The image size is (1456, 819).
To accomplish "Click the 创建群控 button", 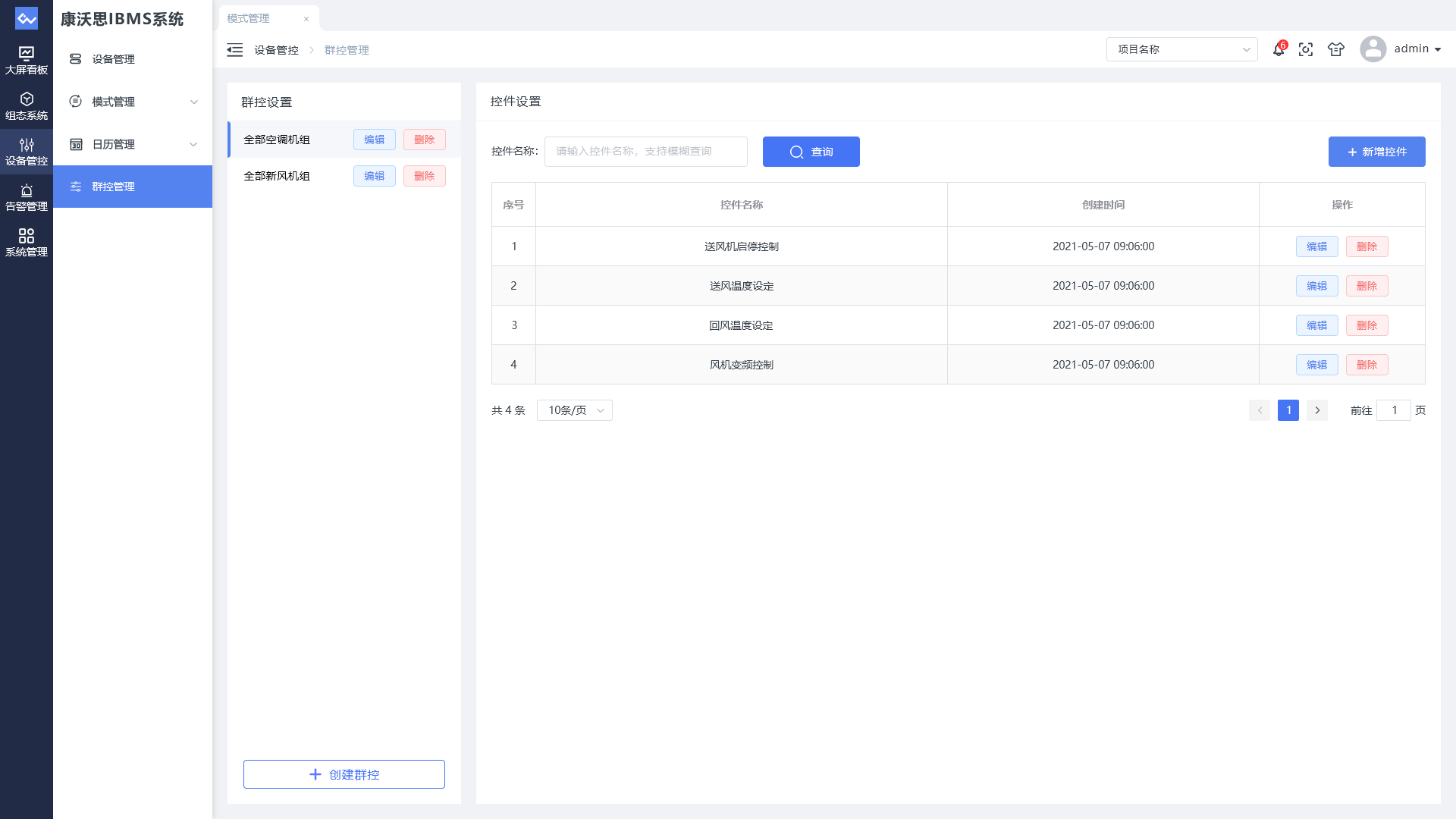I will pos(344,774).
